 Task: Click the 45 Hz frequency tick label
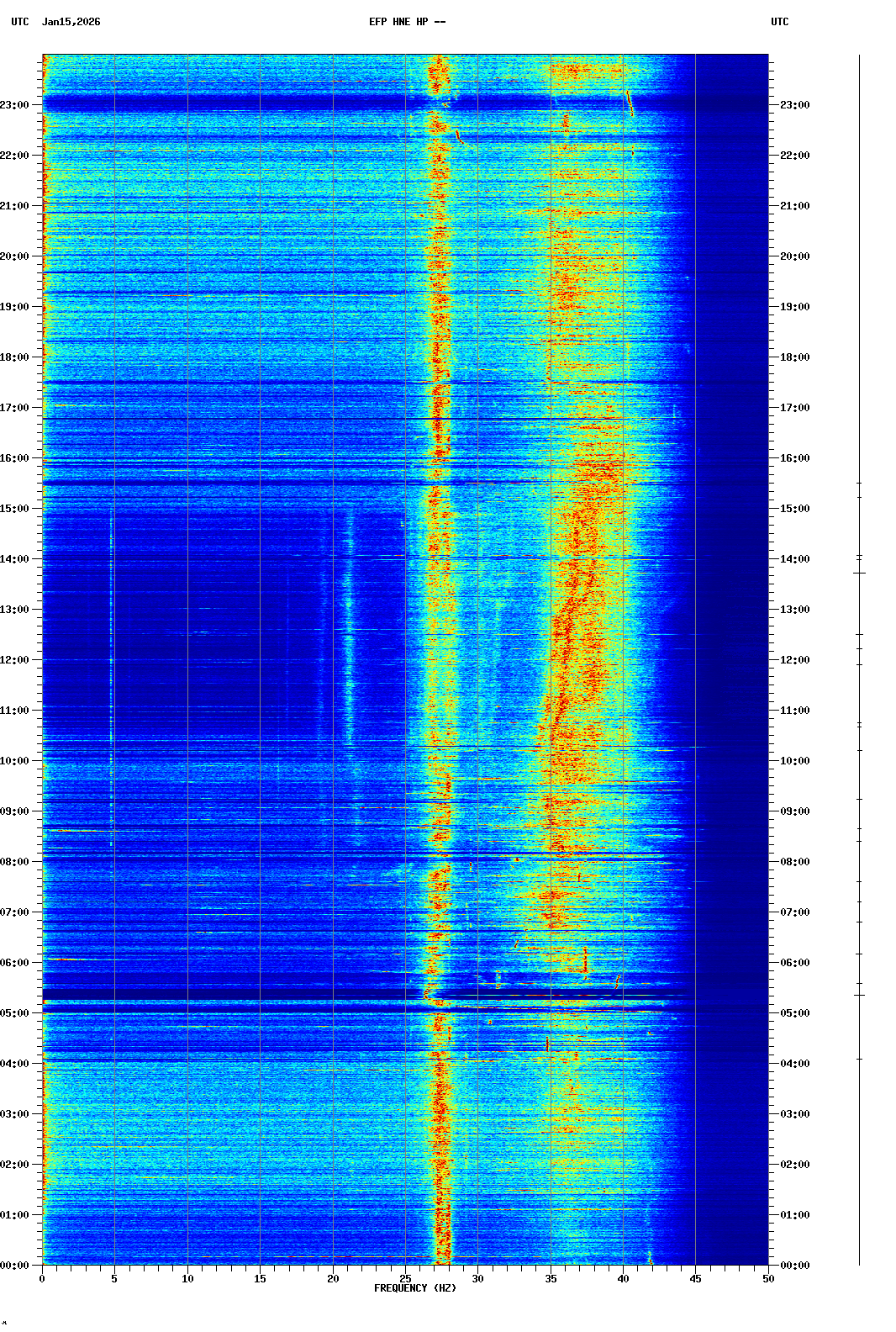click(x=695, y=1279)
